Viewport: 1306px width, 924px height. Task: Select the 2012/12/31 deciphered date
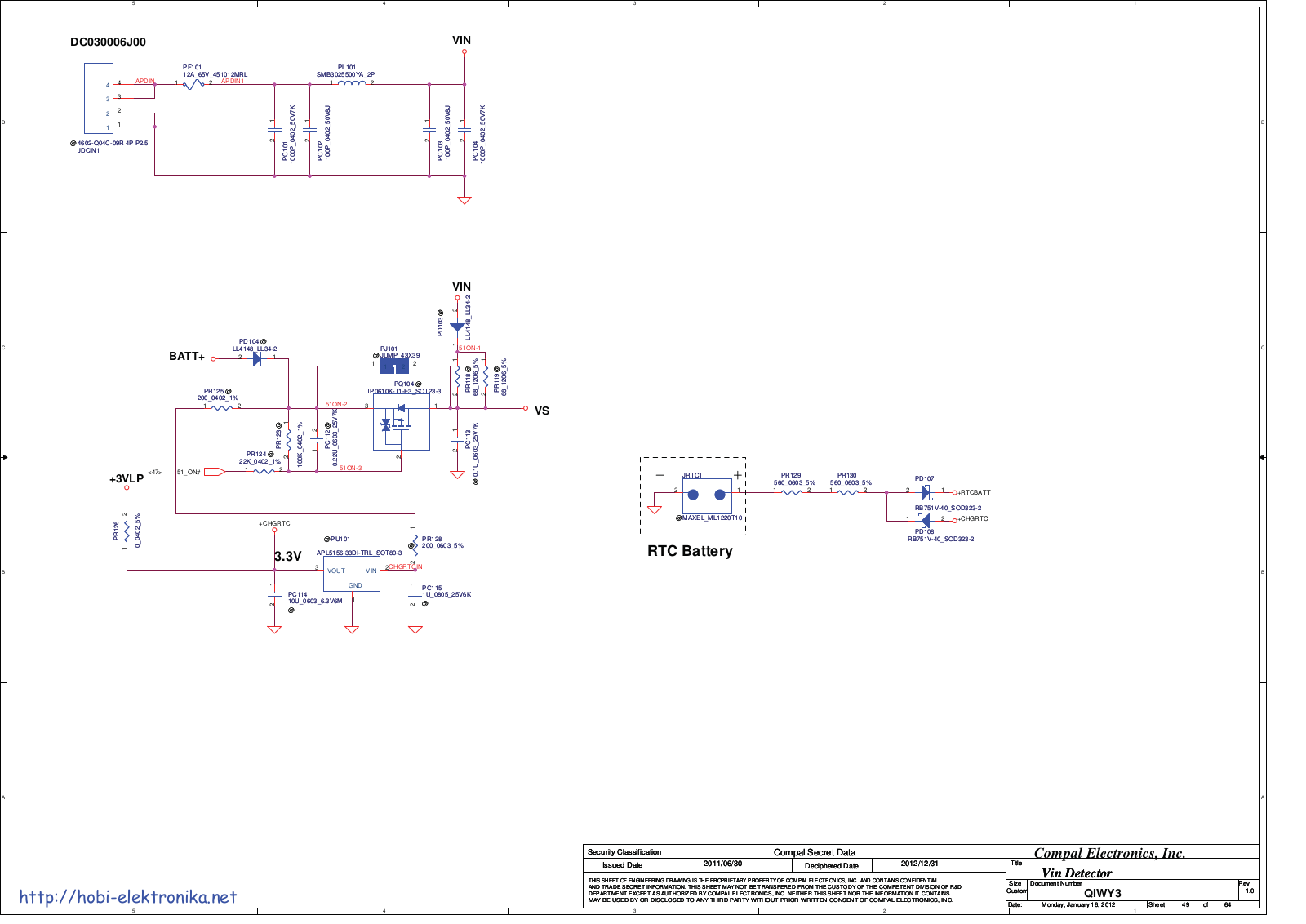[919, 864]
